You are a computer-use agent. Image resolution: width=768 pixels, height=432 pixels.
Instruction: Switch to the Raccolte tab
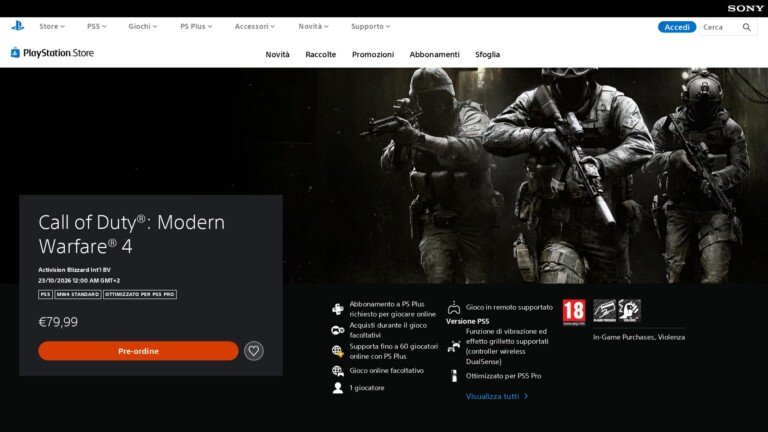pos(320,54)
